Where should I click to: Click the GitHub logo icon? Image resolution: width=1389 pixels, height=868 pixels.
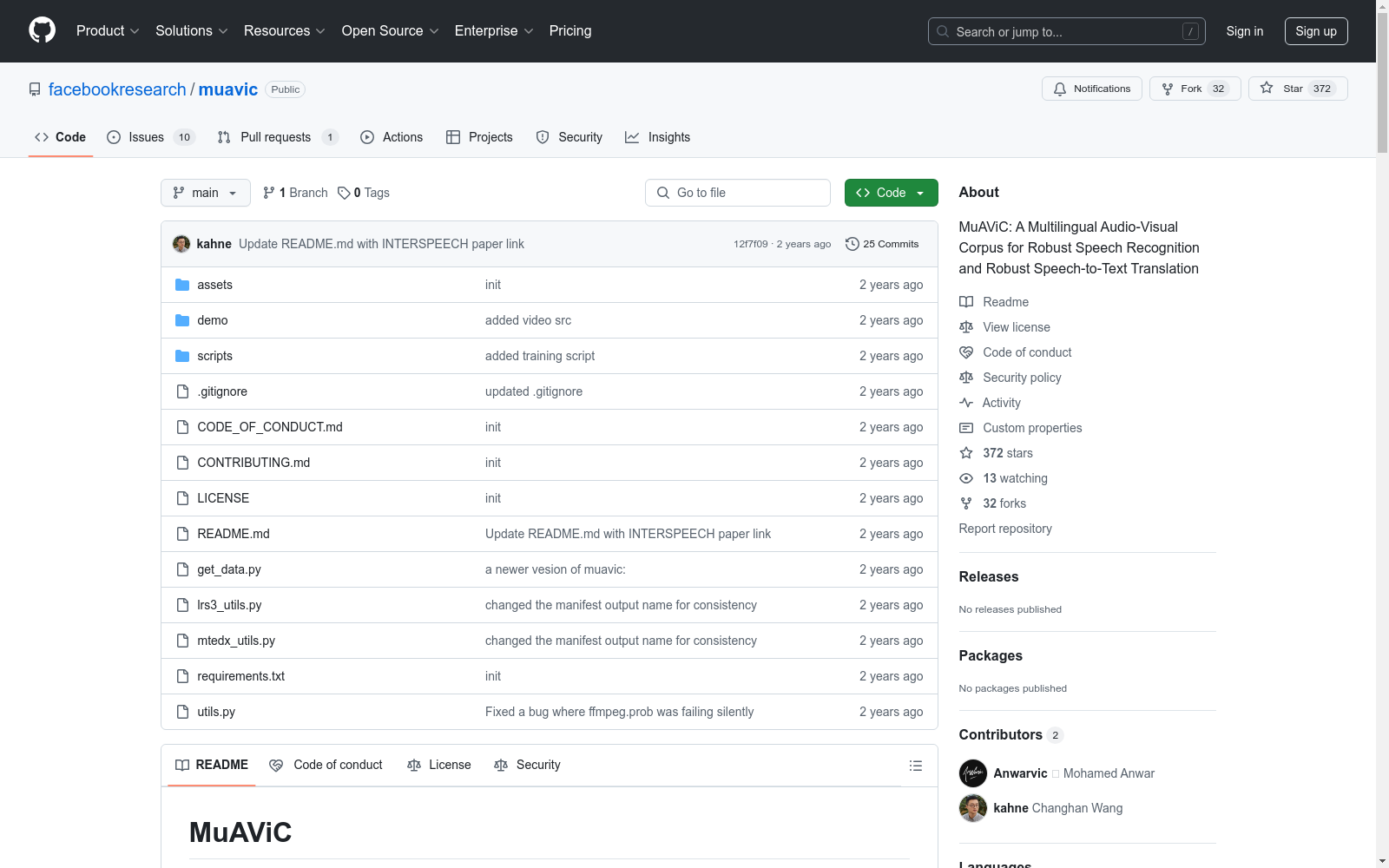click(x=42, y=30)
